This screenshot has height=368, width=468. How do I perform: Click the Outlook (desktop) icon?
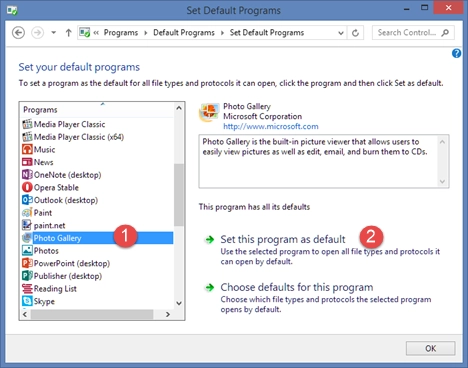27,200
